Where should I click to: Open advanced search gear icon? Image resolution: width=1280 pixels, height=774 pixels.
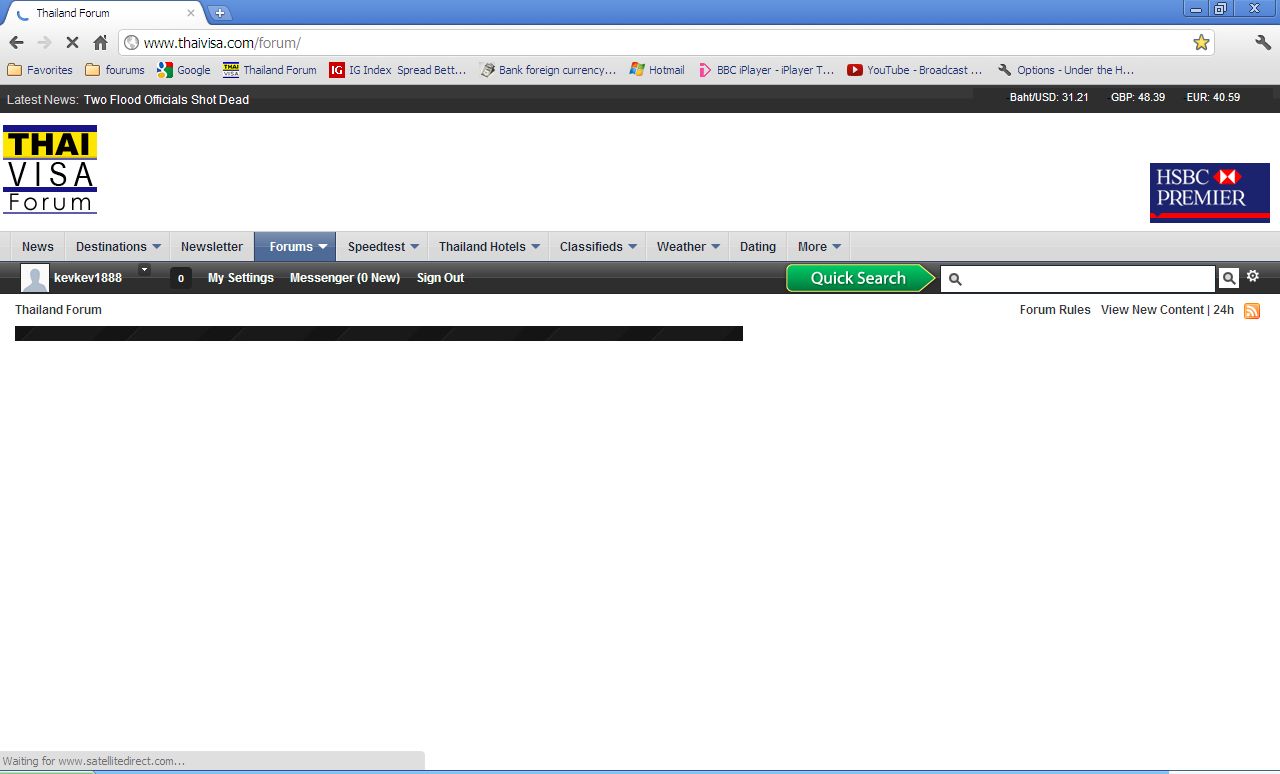pyautogui.click(x=1253, y=276)
